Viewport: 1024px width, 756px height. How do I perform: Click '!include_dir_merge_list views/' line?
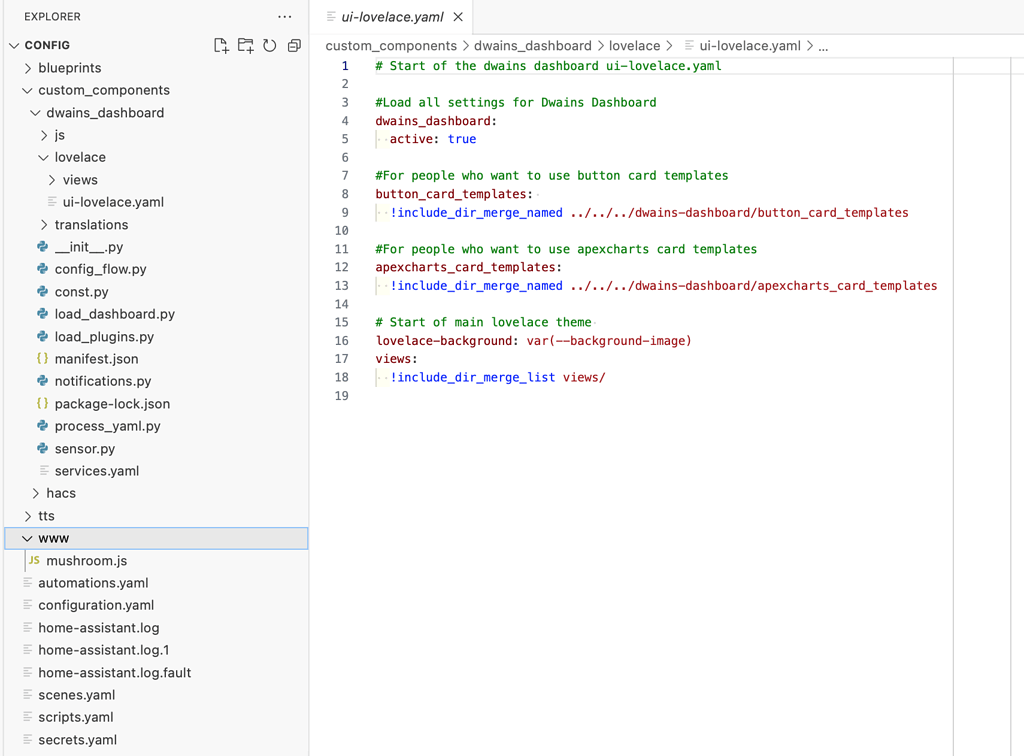point(498,377)
